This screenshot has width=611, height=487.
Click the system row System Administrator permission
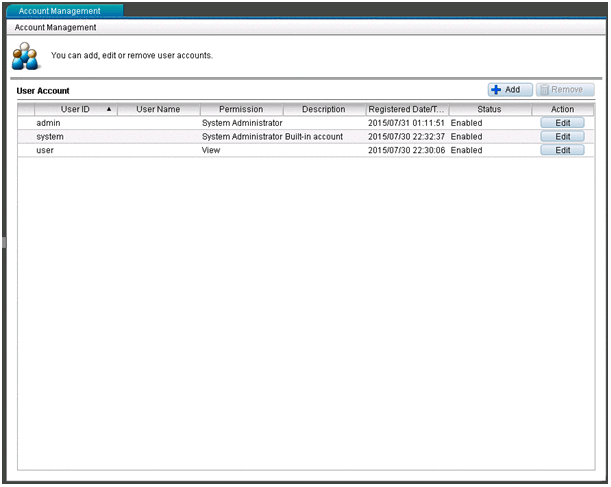pyautogui.click(x=242, y=137)
